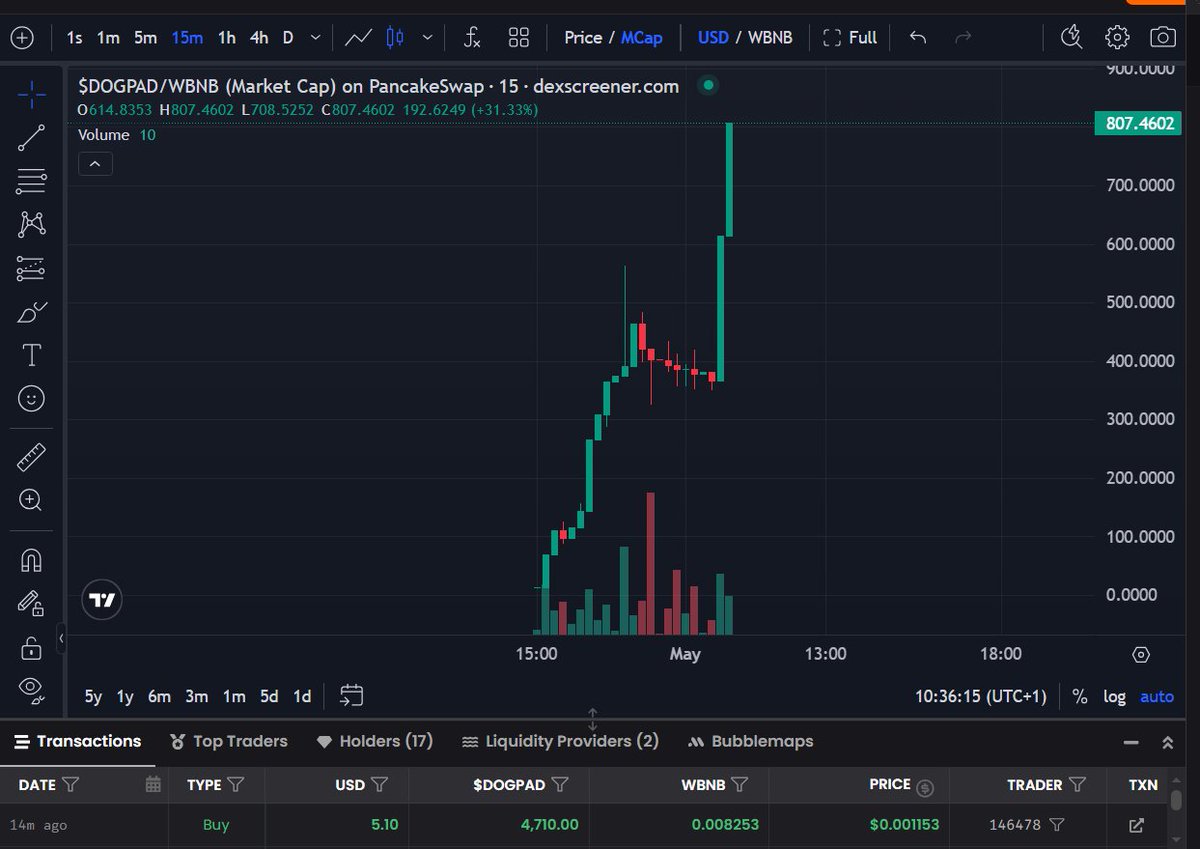Show values in USD
Image resolution: width=1200 pixels, height=849 pixels.
[713, 38]
